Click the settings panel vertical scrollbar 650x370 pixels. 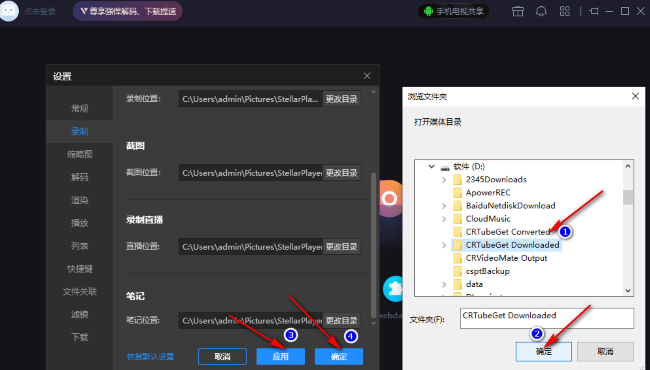coord(374,244)
